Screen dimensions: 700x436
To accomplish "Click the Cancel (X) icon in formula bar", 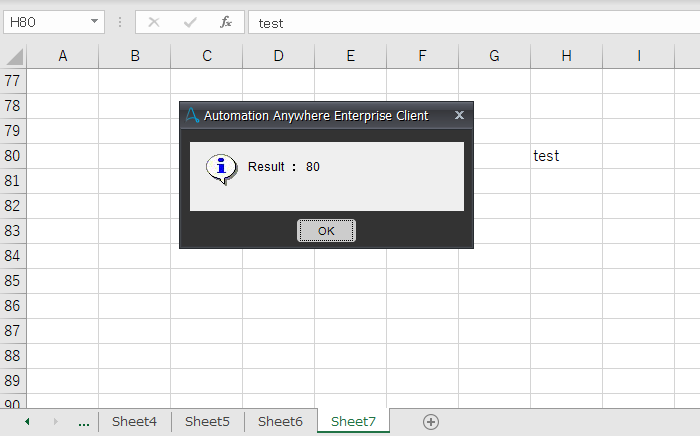I will point(154,22).
